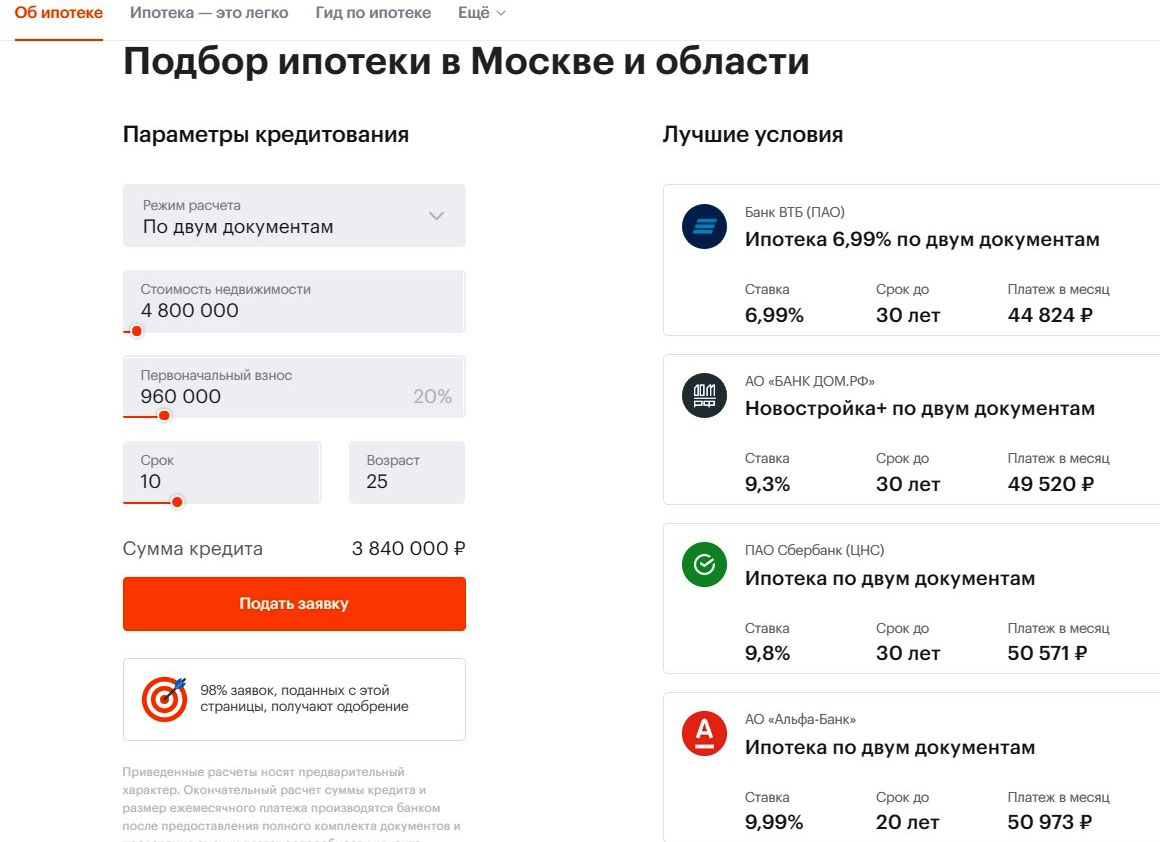Click the Подать заявку button
Screen dimensions: 1160x842
(x=294, y=604)
